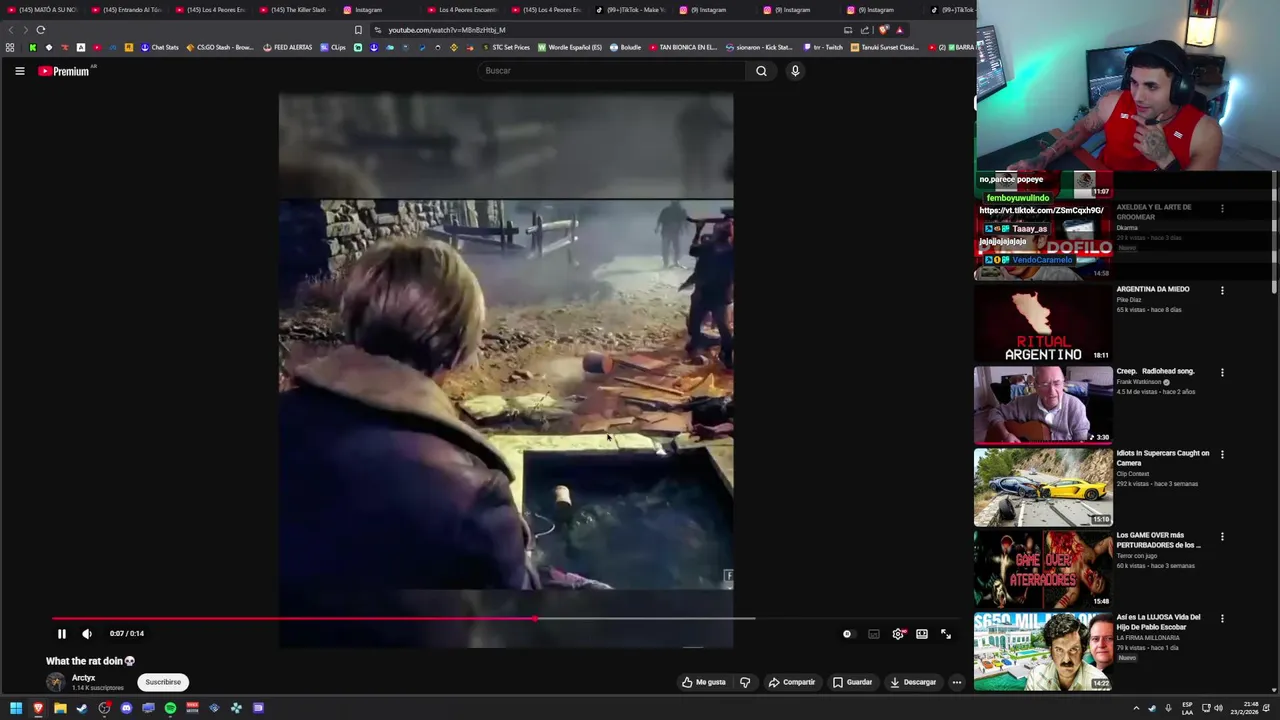Pause the video
The image size is (1280, 720).
tap(61, 634)
